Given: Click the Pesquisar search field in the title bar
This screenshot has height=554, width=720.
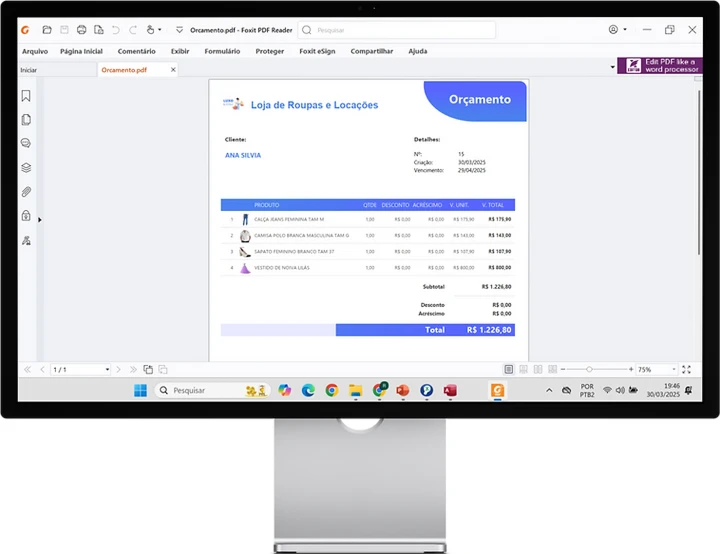Looking at the screenshot, I should pos(400,30).
